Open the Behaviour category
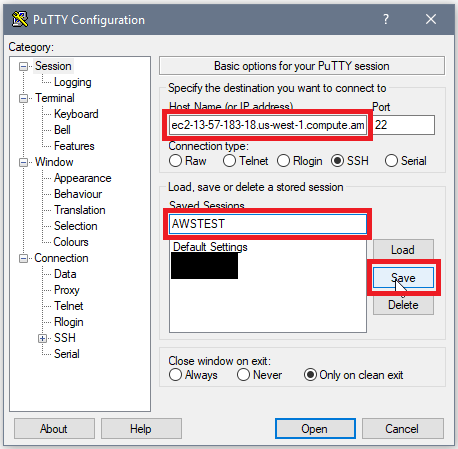The height and width of the screenshot is (449, 458). (78, 194)
